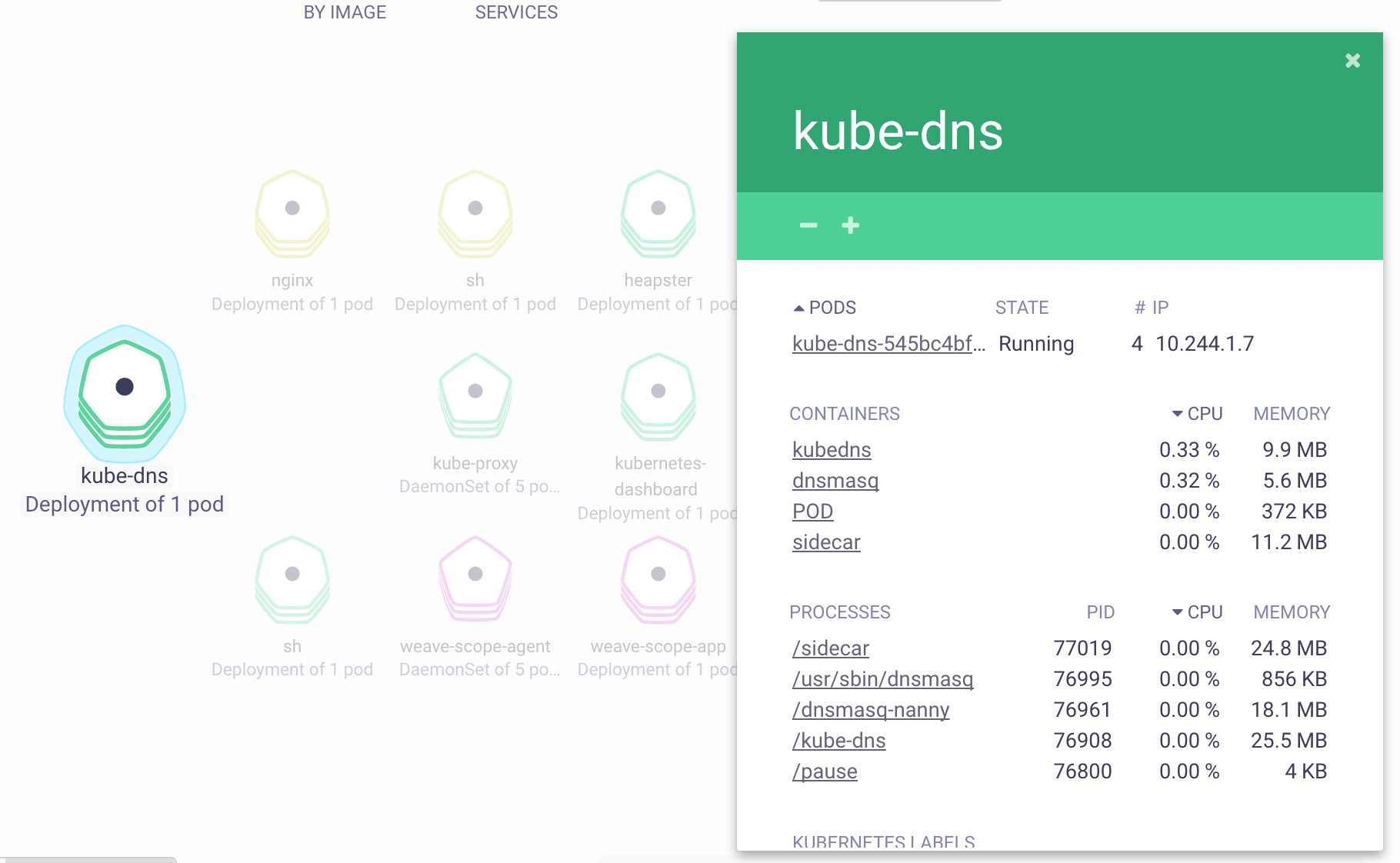Open the /dnsmasq-nanny process link
Viewport: 1400px width, 863px height.
coord(871,710)
